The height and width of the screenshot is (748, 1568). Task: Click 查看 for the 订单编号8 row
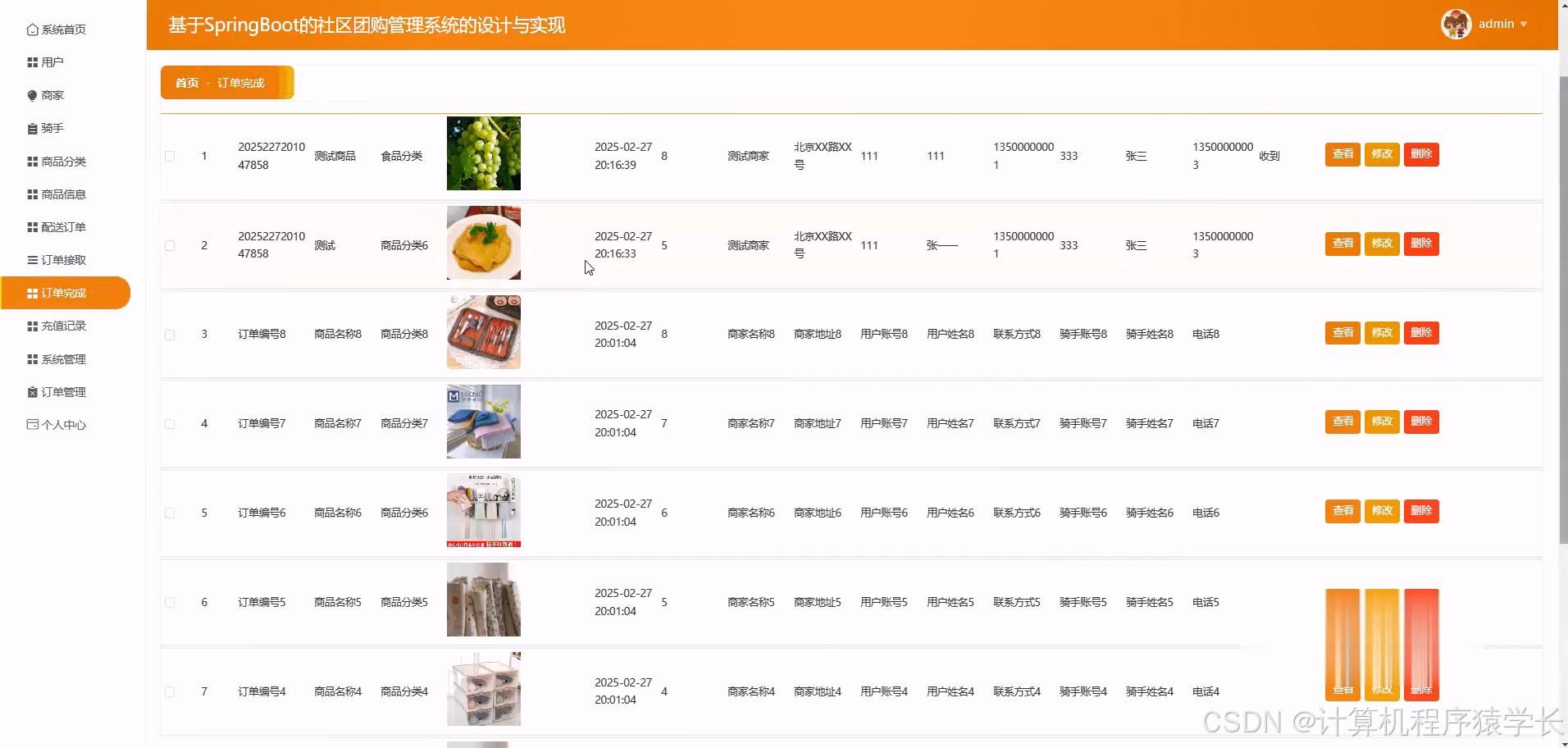1342,333
